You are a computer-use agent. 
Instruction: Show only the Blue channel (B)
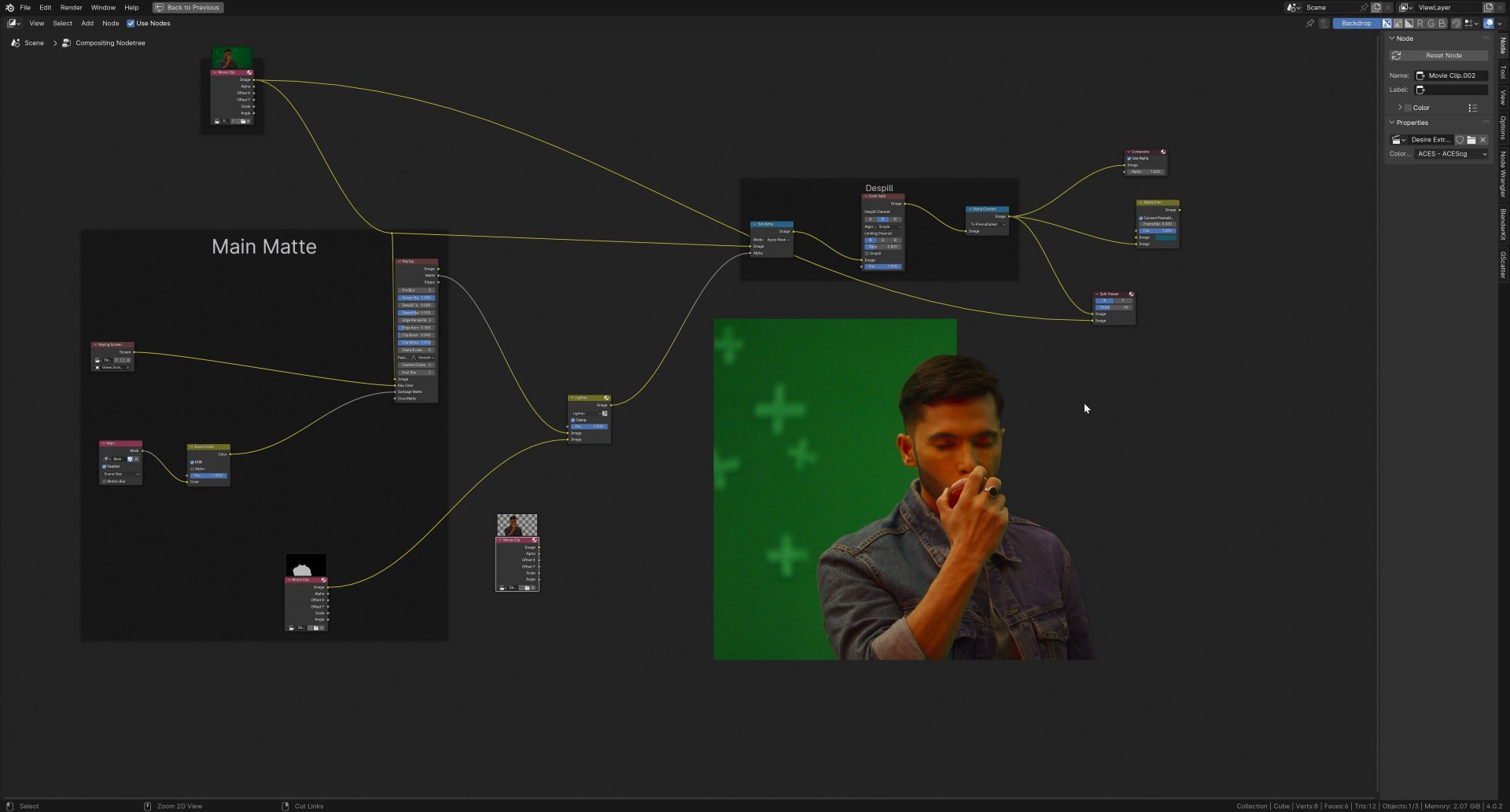point(1442,24)
